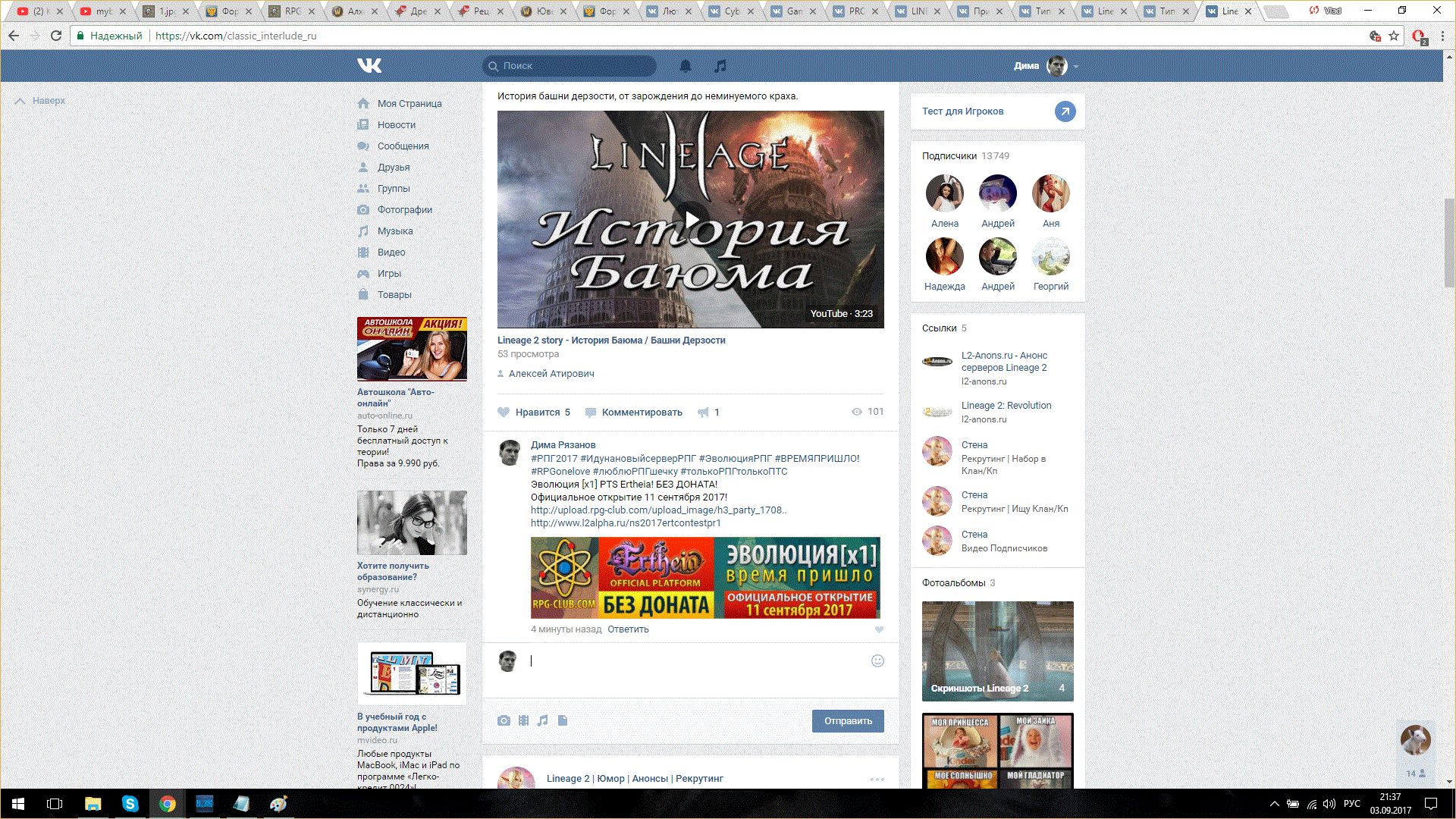The image size is (1456, 819).
Task: Click the Товары bag icon
Action: [x=363, y=294]
